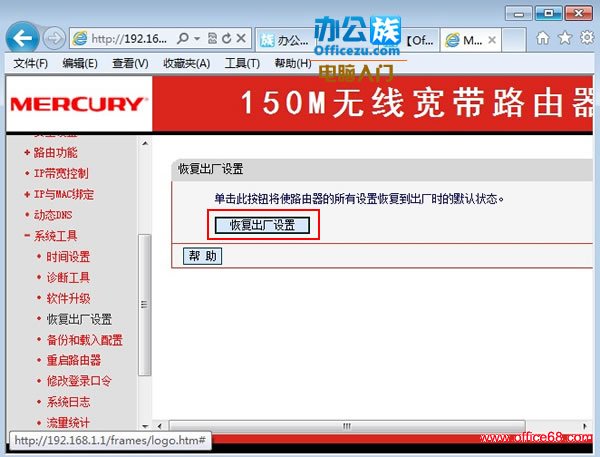This screenshot has height=457, width=600.
Task: Open 流量统计 page
Action: (x=68, y=423)
